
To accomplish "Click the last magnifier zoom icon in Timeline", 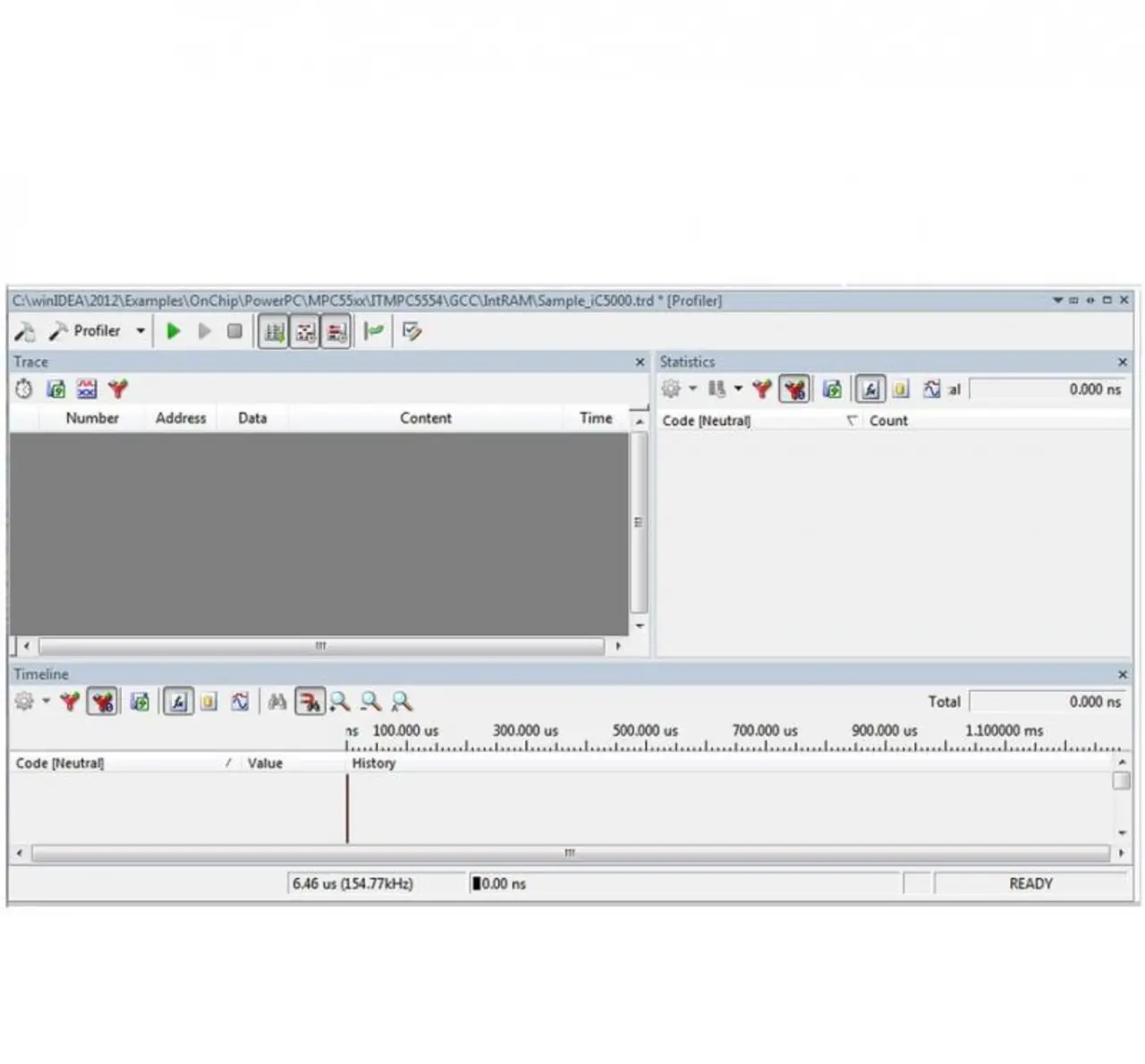I will point(402,702).
